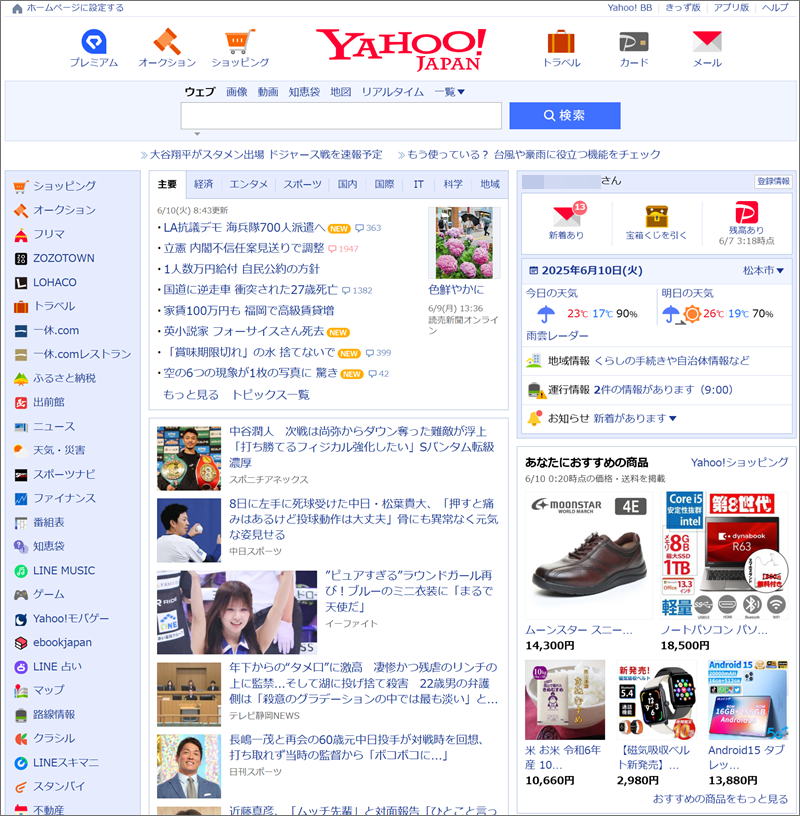Click the ZOZOTOWN sidebar icon
This screenshot has height=816, width=800.
21,259
